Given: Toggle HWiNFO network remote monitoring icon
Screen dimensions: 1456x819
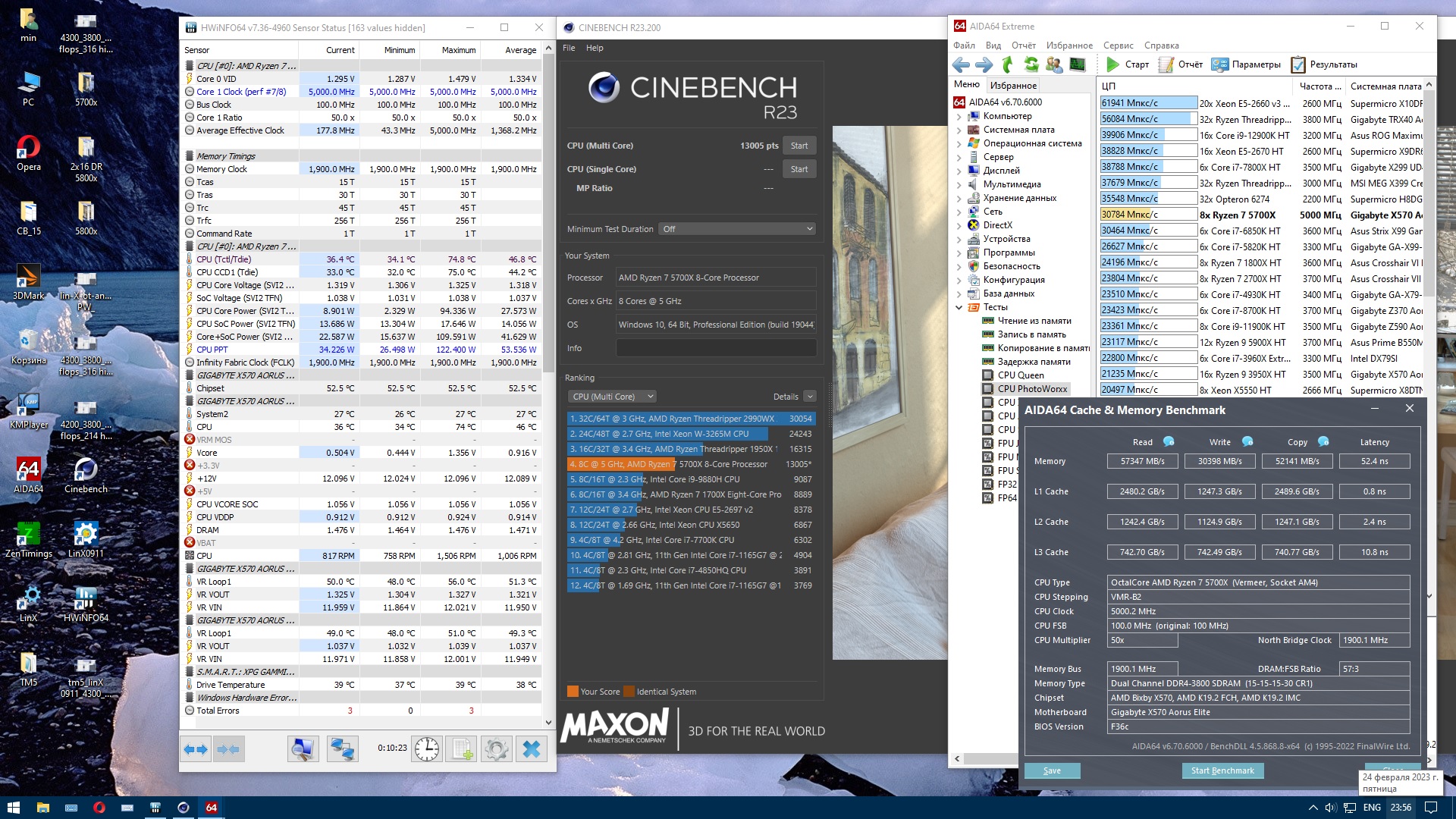Looking at the screenshot, I should point(342,749).
